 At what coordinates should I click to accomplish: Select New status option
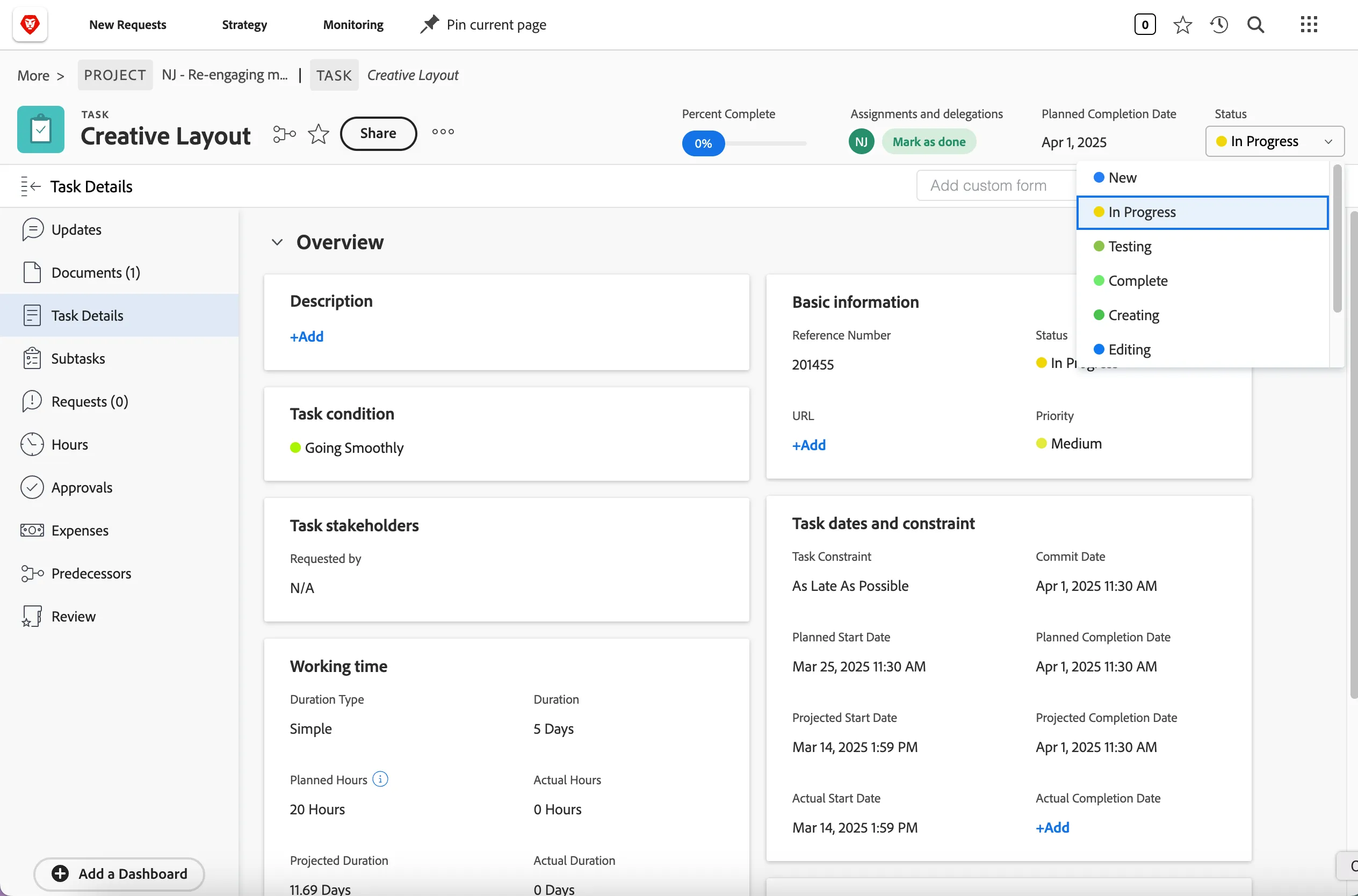[x=1202, y=178]
